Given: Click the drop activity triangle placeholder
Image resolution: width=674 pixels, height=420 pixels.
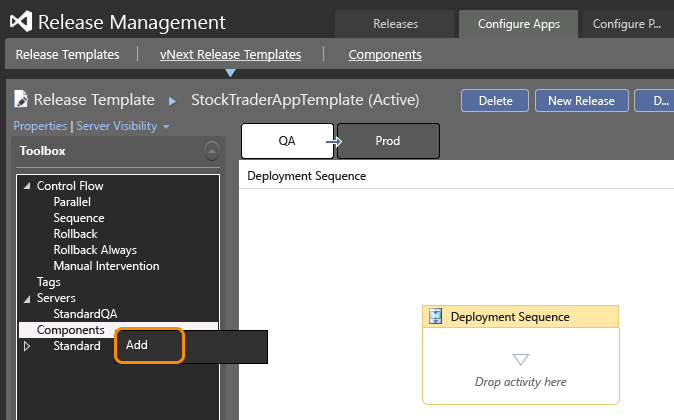Looking at the screenshot, I should [x=521, y=359].
